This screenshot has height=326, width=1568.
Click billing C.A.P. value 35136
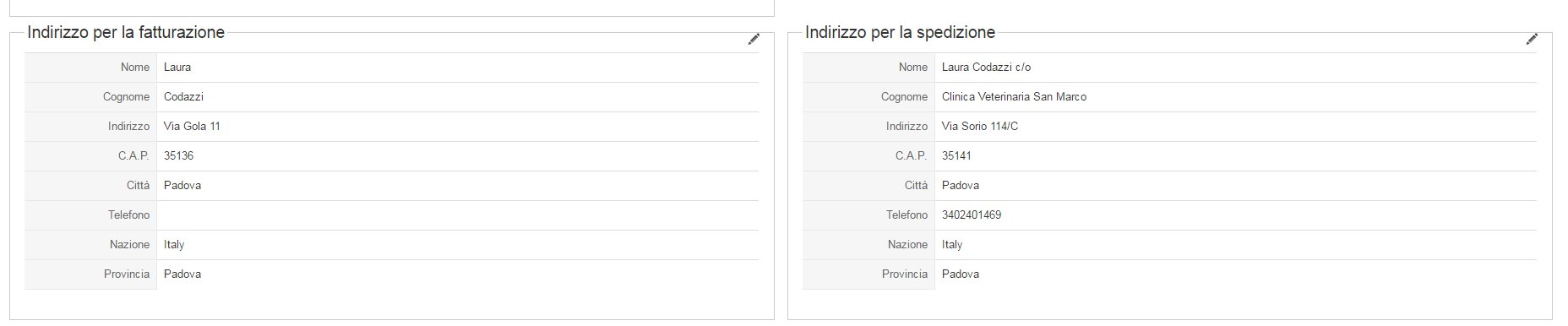click(178, 156)
